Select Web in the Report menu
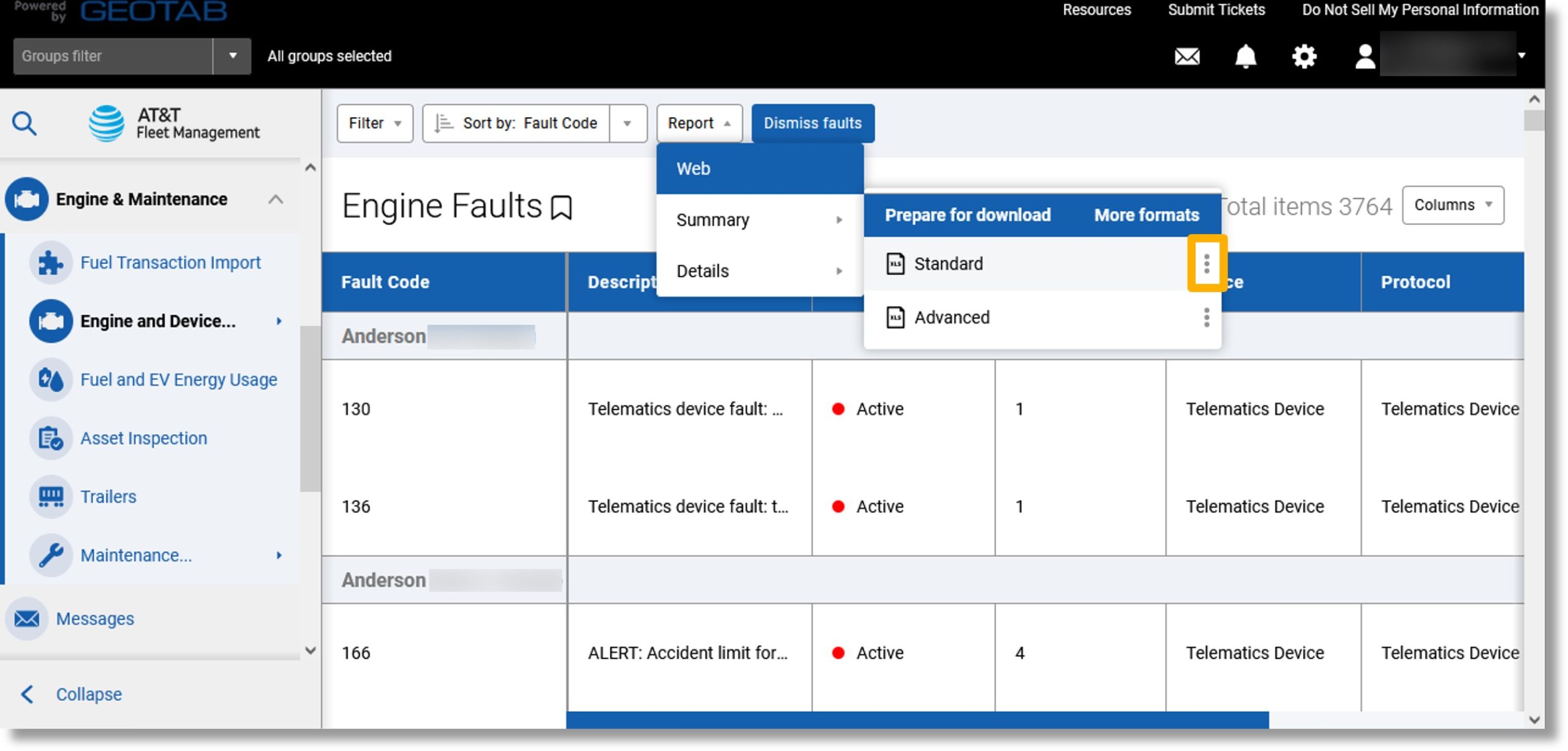1568x751 pixels. [x=759, y=168]
